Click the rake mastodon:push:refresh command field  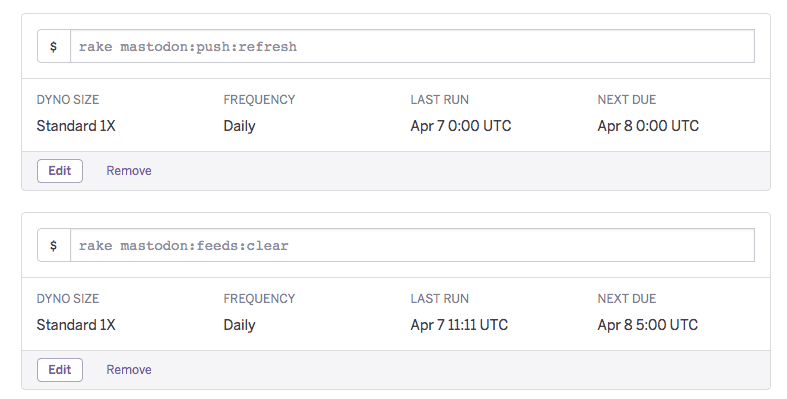412,46
